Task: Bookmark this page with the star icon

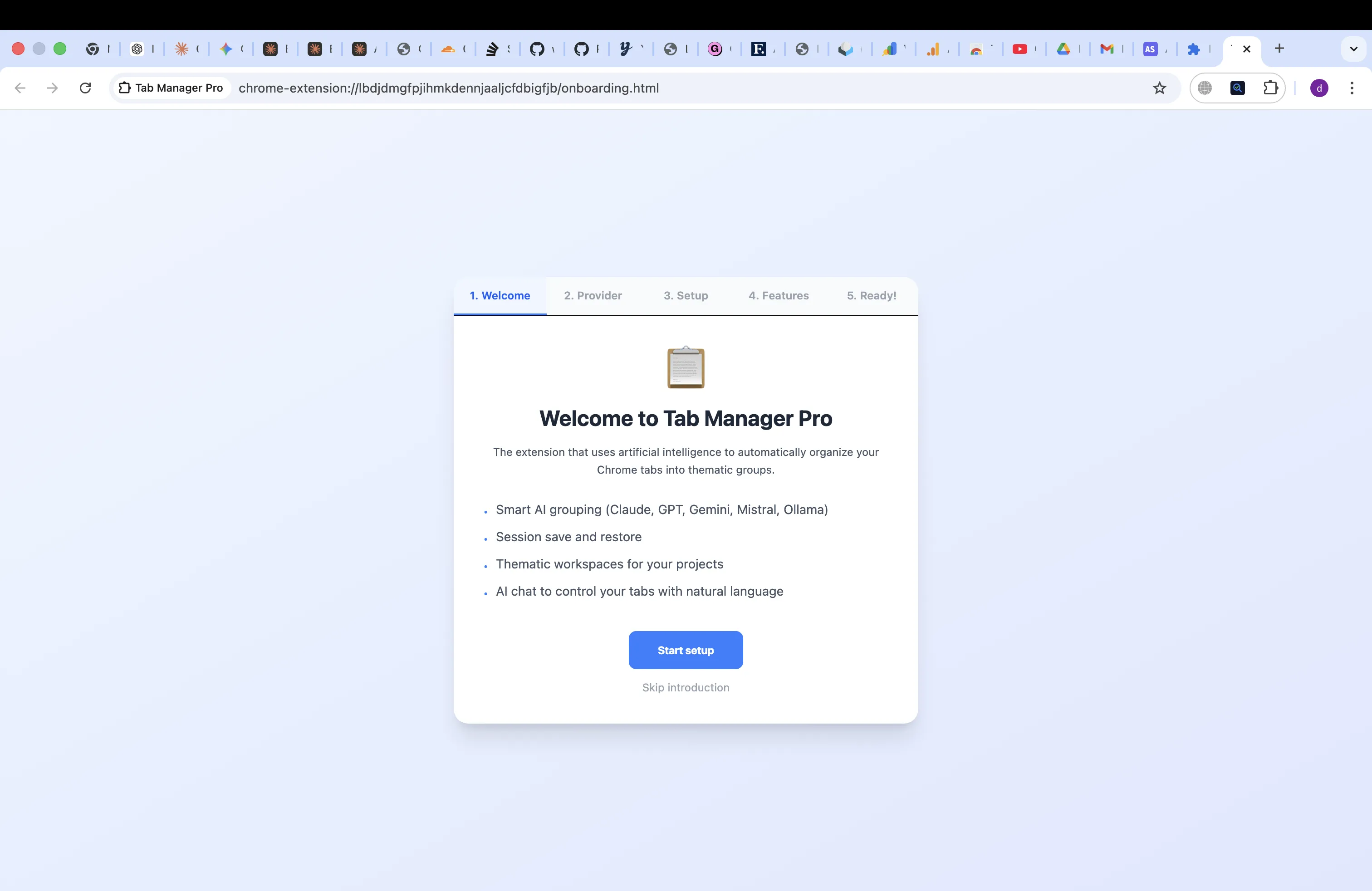Action: click(1159, 88)
